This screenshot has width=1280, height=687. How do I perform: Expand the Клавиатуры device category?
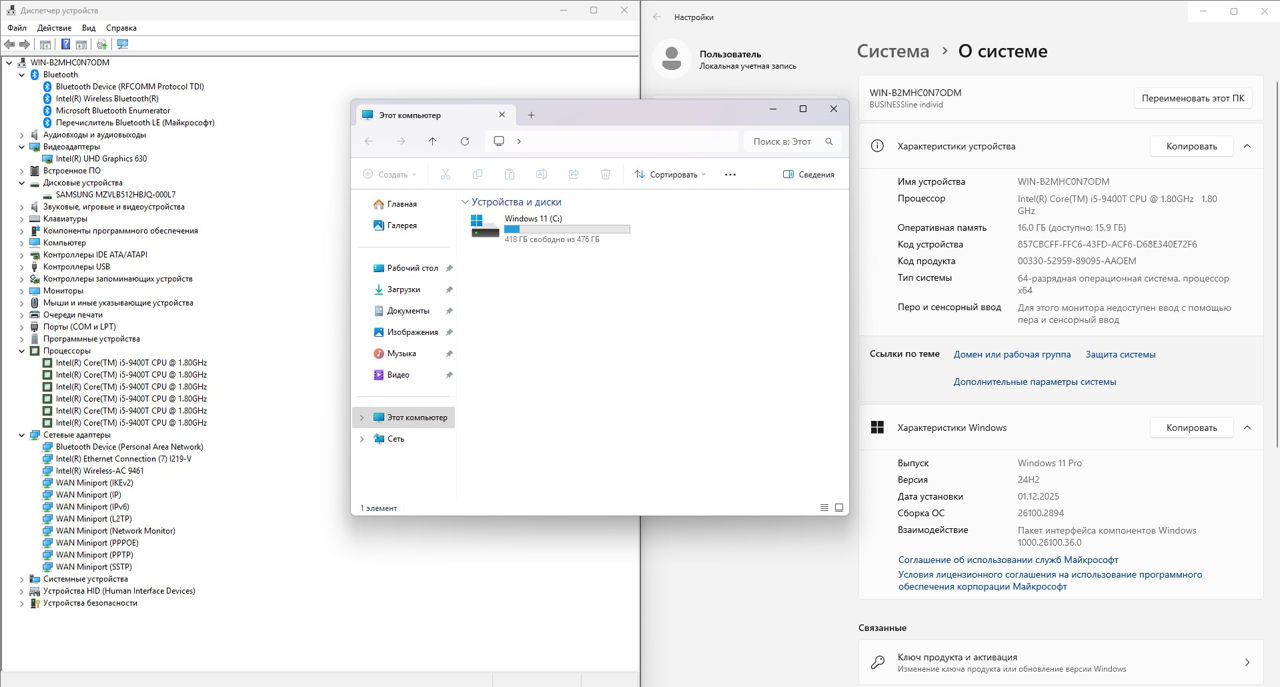(x=22, y=219)
